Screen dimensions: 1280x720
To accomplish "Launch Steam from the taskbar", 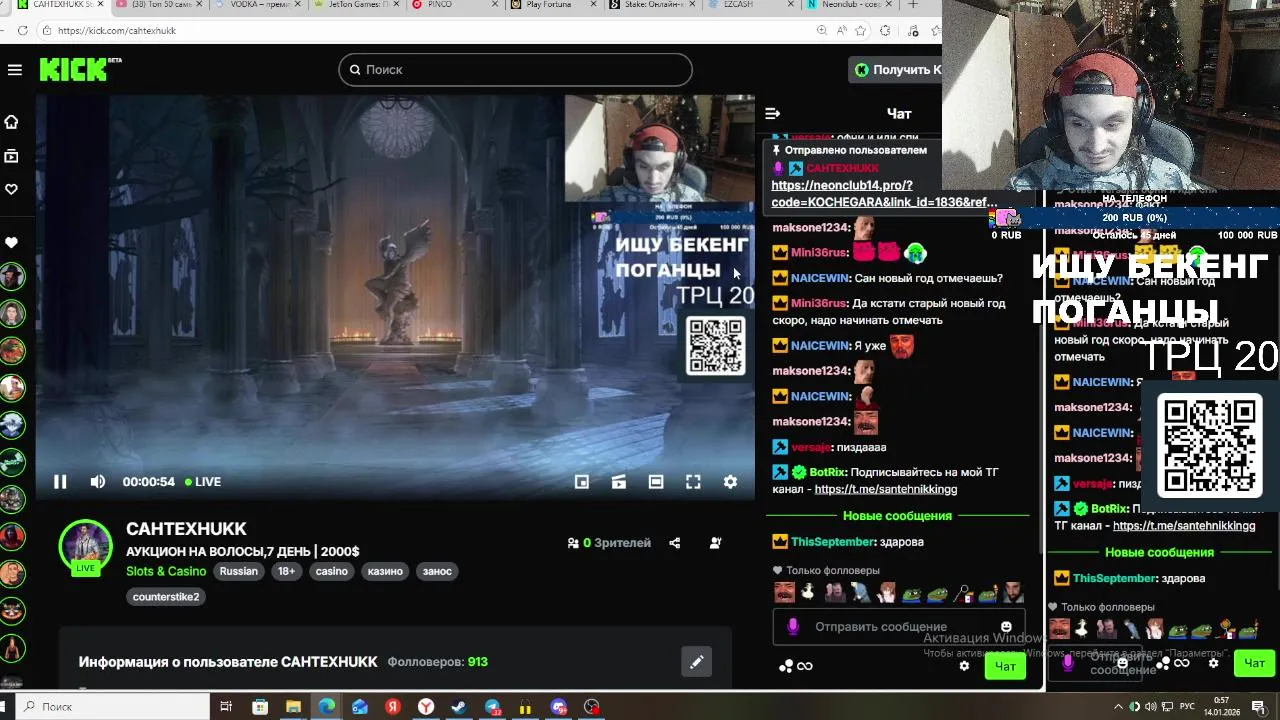I will click(x=459, y=707).
